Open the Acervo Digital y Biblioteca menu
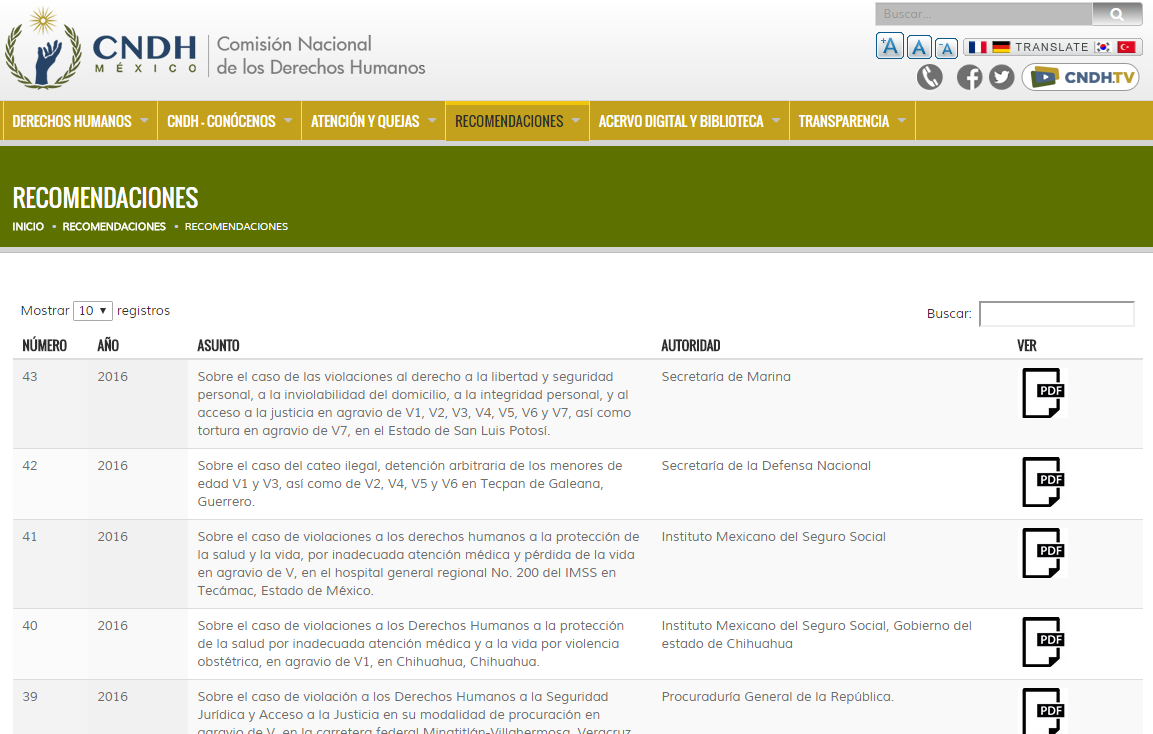This screenshot has width=1153, height=734. pos(688,121)
